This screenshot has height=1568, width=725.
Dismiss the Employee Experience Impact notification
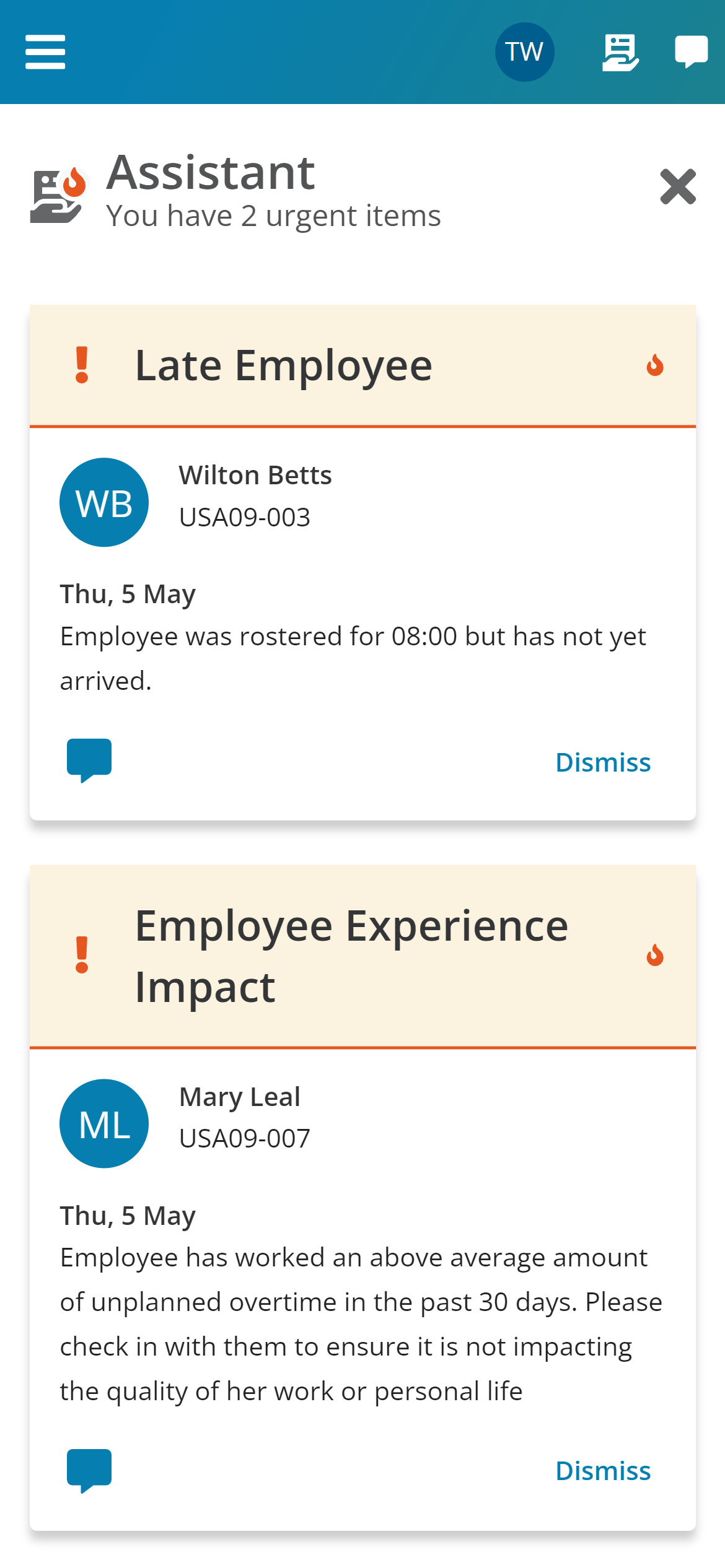coord(603,1471)
